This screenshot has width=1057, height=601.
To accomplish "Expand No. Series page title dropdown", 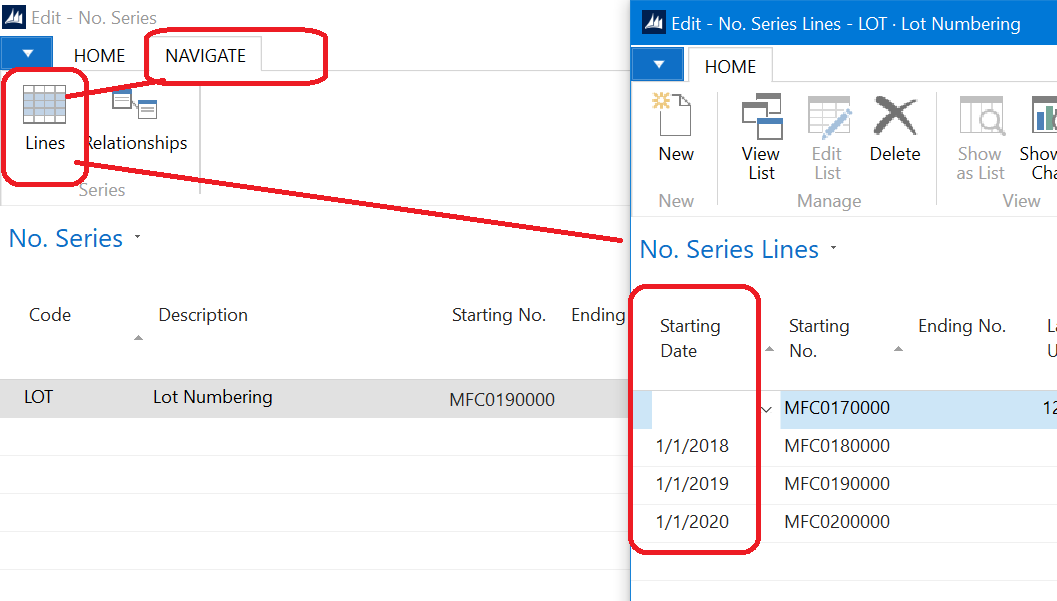I will [x=138, y=237].
